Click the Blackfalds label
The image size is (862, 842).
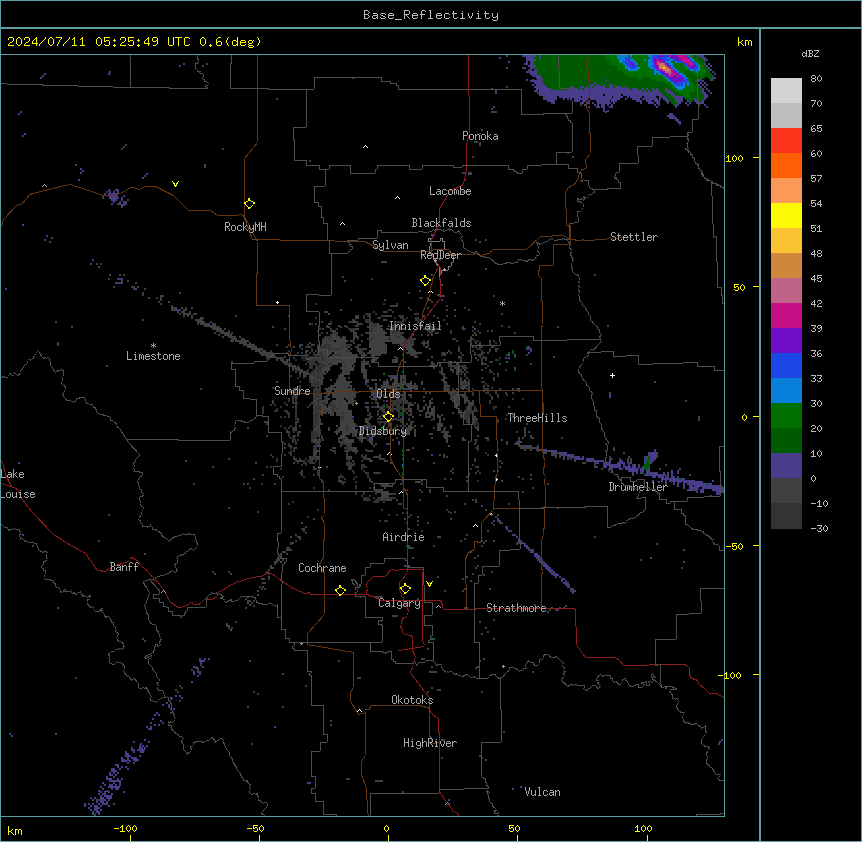[441, 223]
